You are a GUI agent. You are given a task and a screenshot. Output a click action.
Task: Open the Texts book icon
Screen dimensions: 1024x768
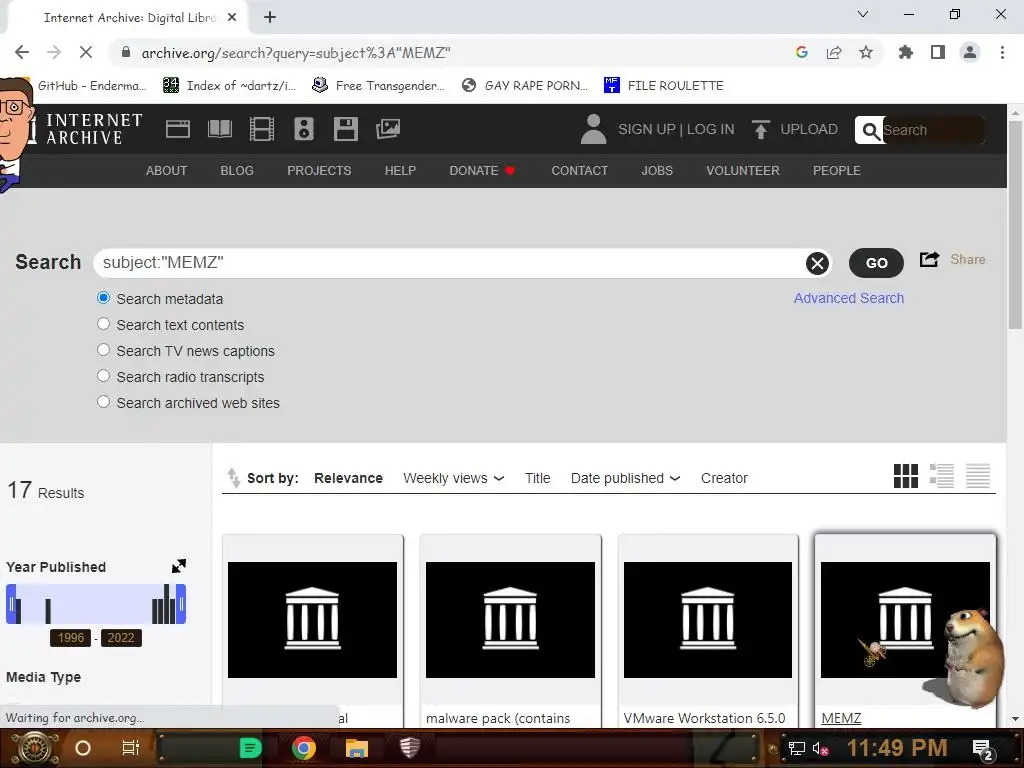point(219,129)
